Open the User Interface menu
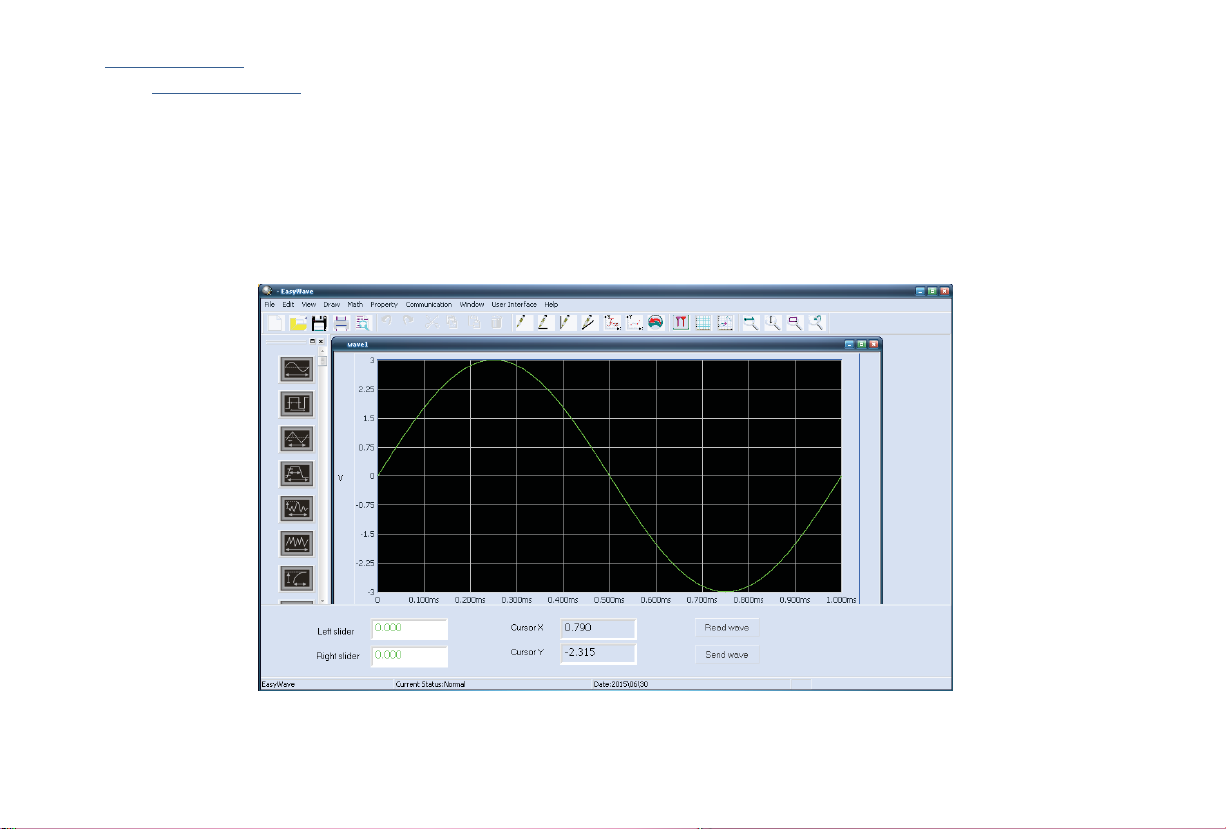Screen dimensions: 1226x829 pos(514,304)
